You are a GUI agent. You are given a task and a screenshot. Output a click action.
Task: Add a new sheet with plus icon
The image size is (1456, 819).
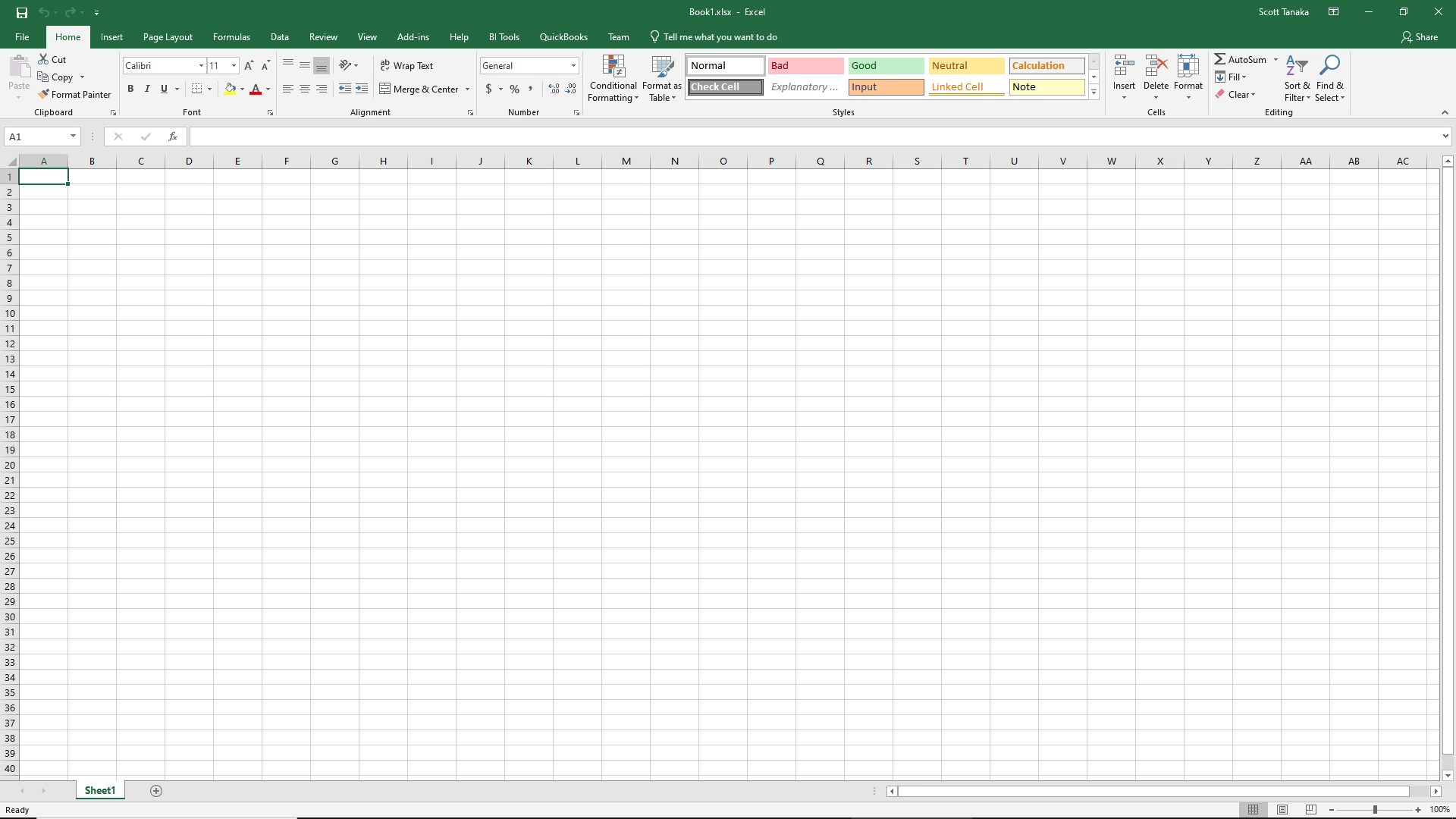click(x=156, y=791)
